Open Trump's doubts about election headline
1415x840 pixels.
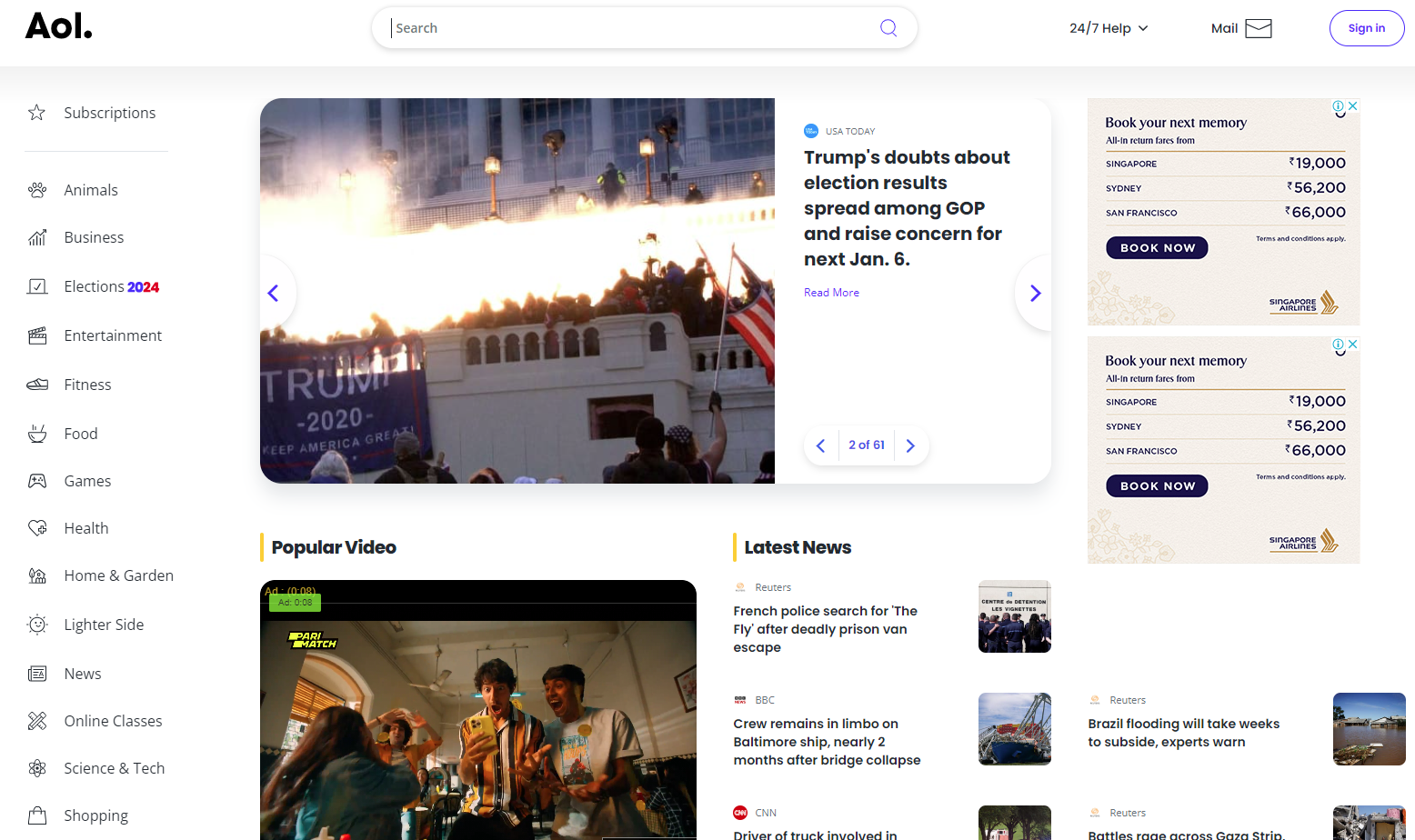pyautogui.click(x=907, y=208)
